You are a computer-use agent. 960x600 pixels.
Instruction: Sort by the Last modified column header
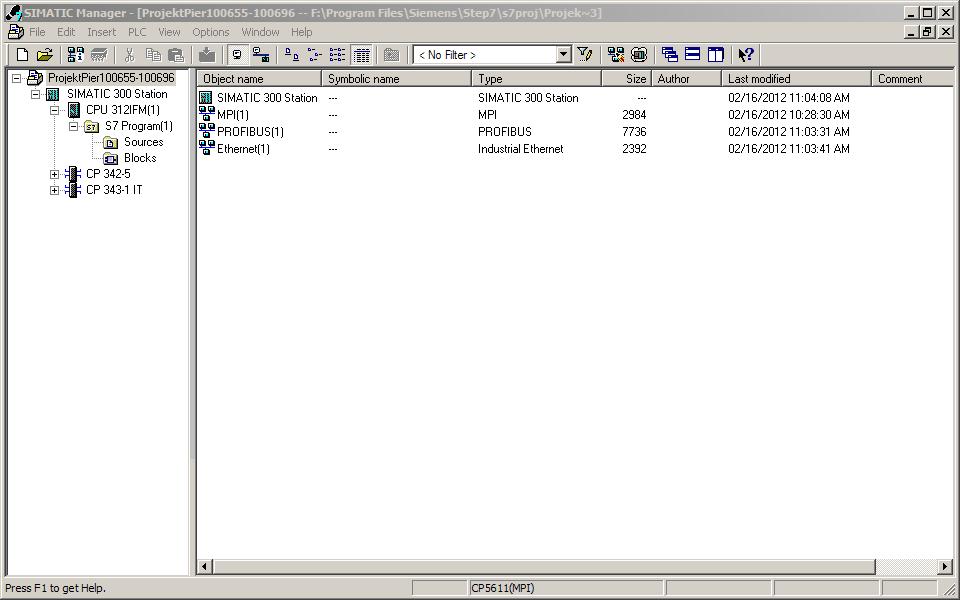click(796, 78)
